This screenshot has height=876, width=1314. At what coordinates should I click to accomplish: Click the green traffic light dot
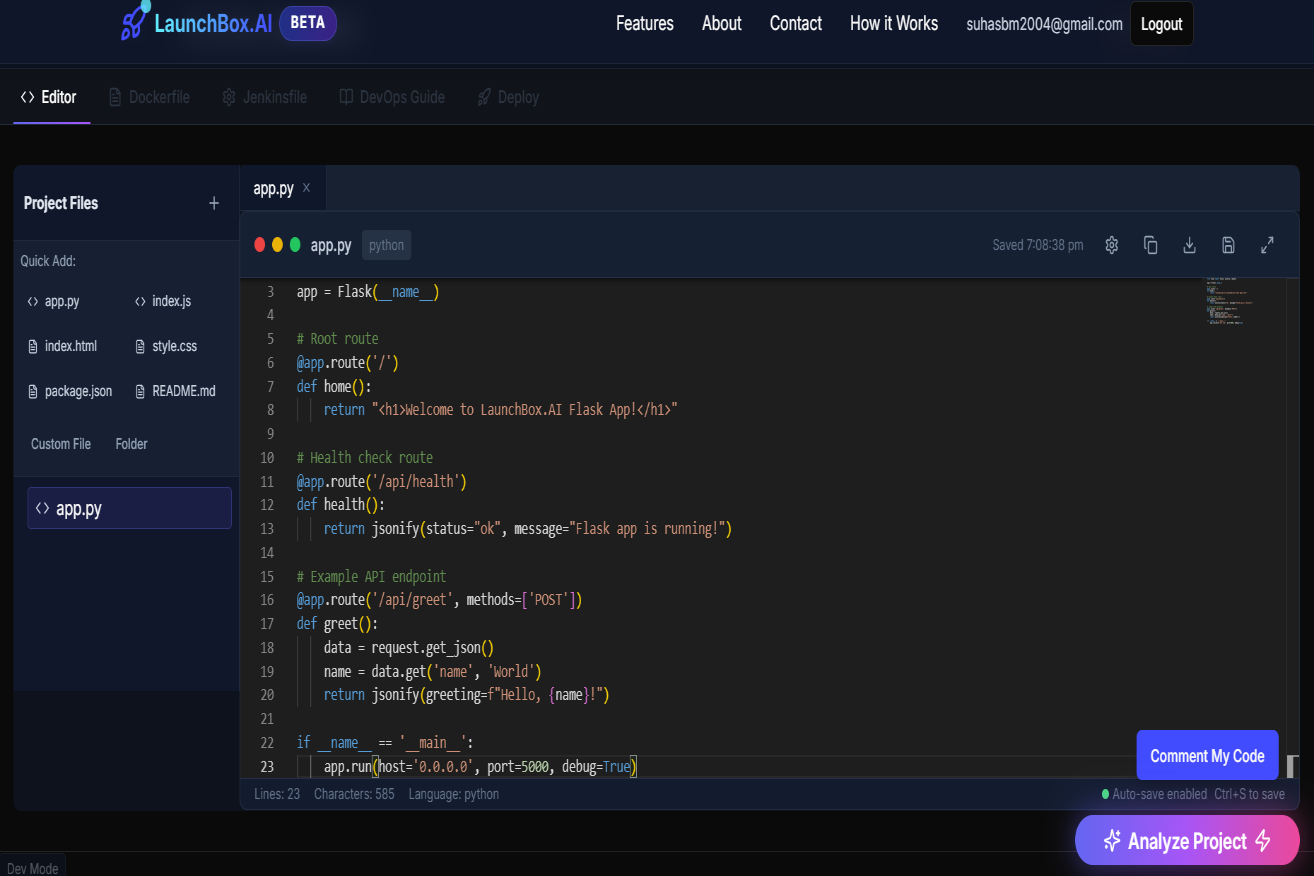pyautogui.click(x=294, y=243)
